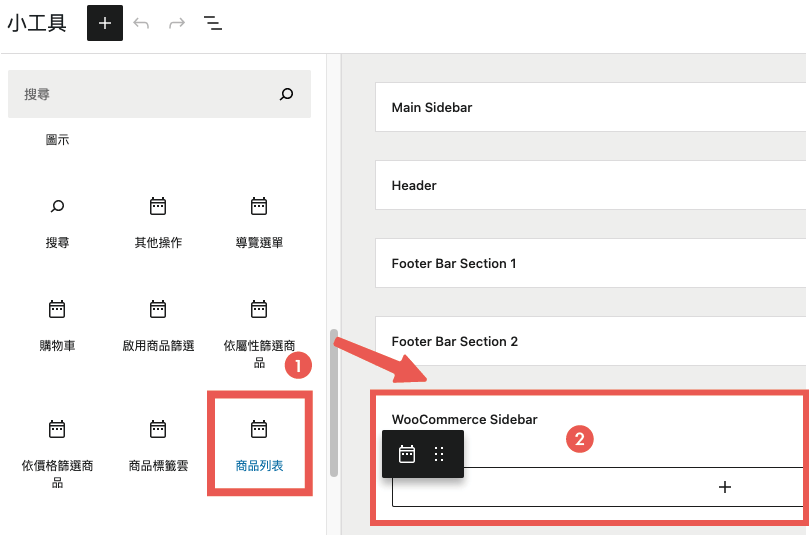
Task: Focus the 搜尋 block search field
Action: click(x=159, y=94)
